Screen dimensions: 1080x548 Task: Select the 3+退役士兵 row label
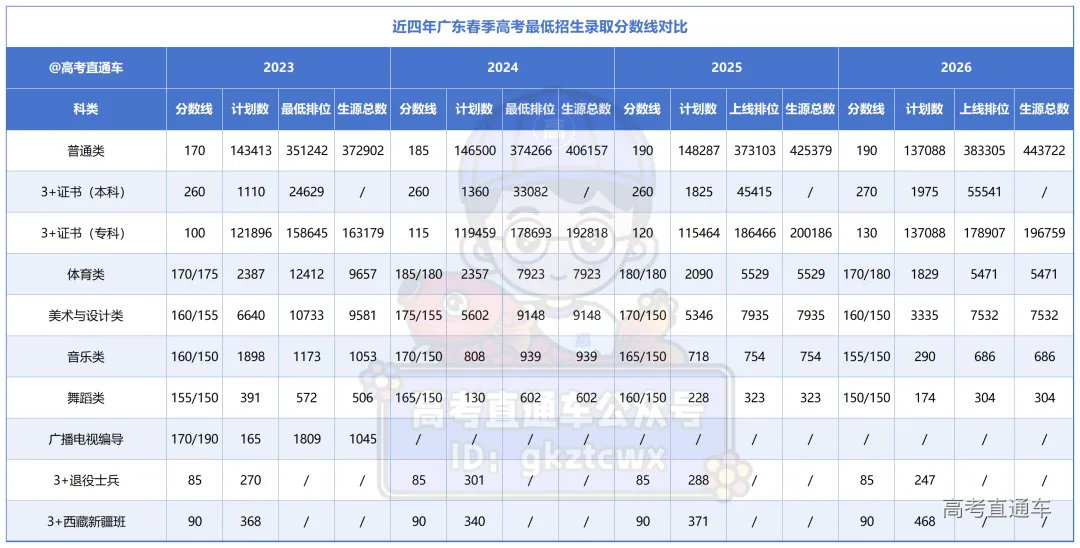tap(86, 479)
